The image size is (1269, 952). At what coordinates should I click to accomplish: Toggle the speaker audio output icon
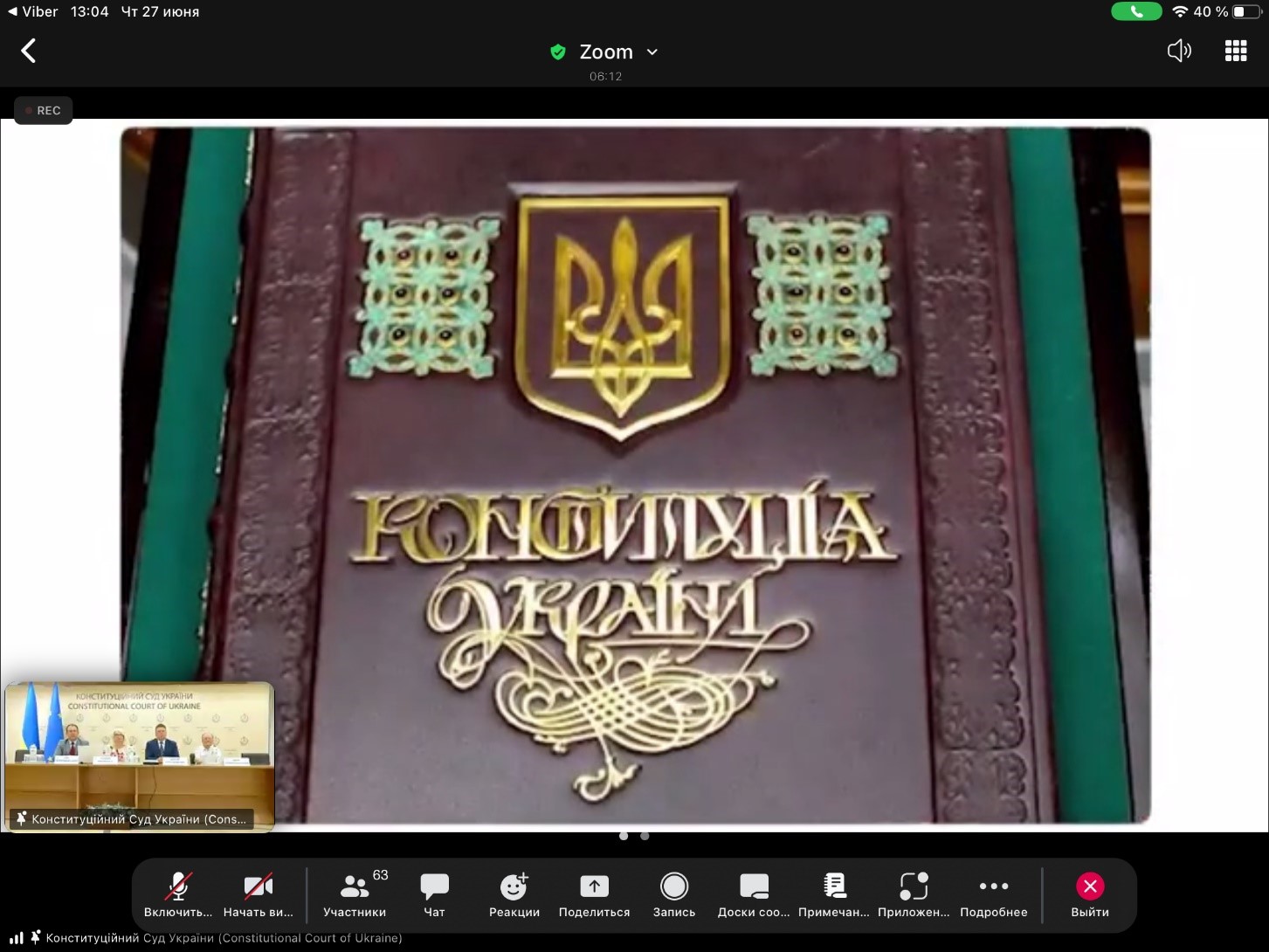click(1179, 51)
